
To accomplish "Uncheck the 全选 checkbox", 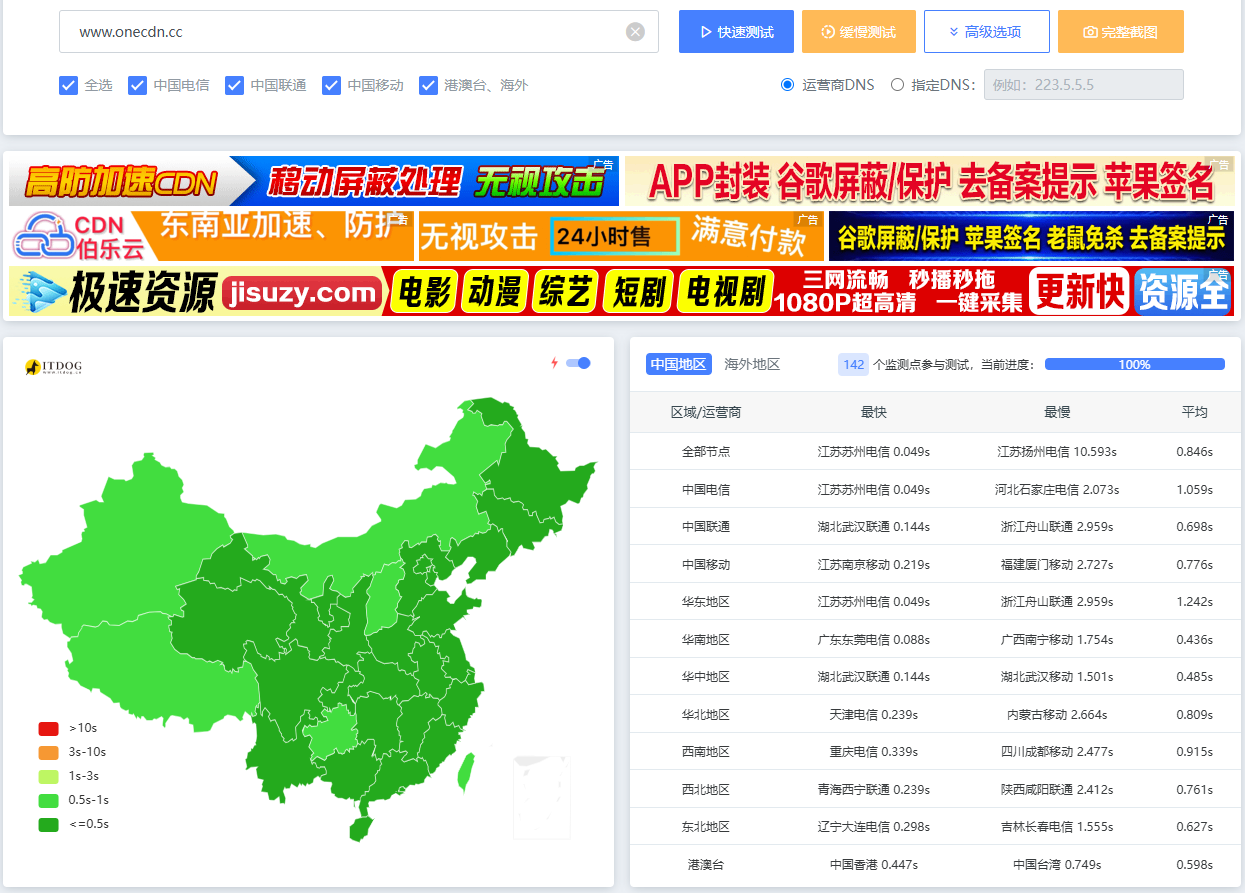I will [68, 86].
